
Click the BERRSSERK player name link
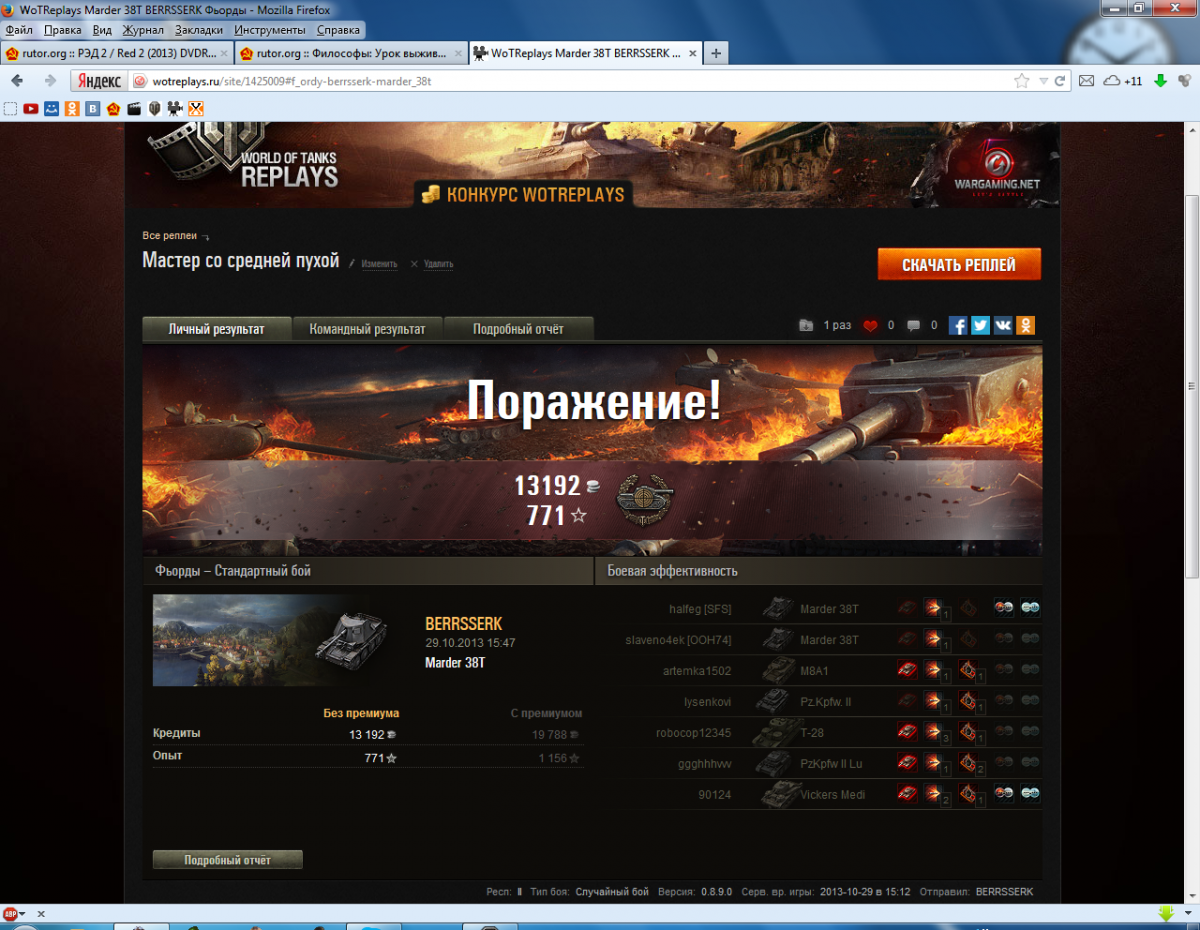(x=464, y=624)
